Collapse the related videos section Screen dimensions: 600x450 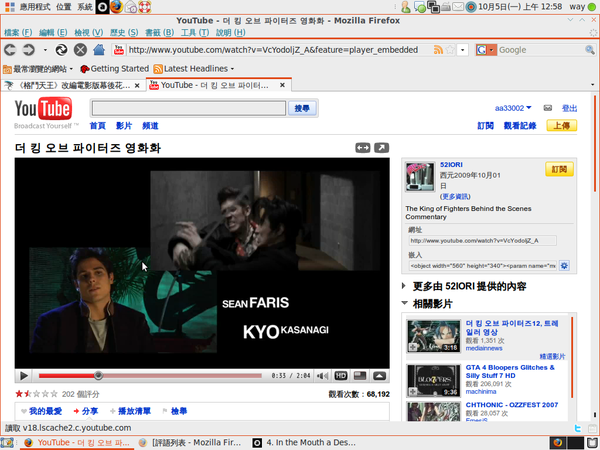(x=404, y=303)
